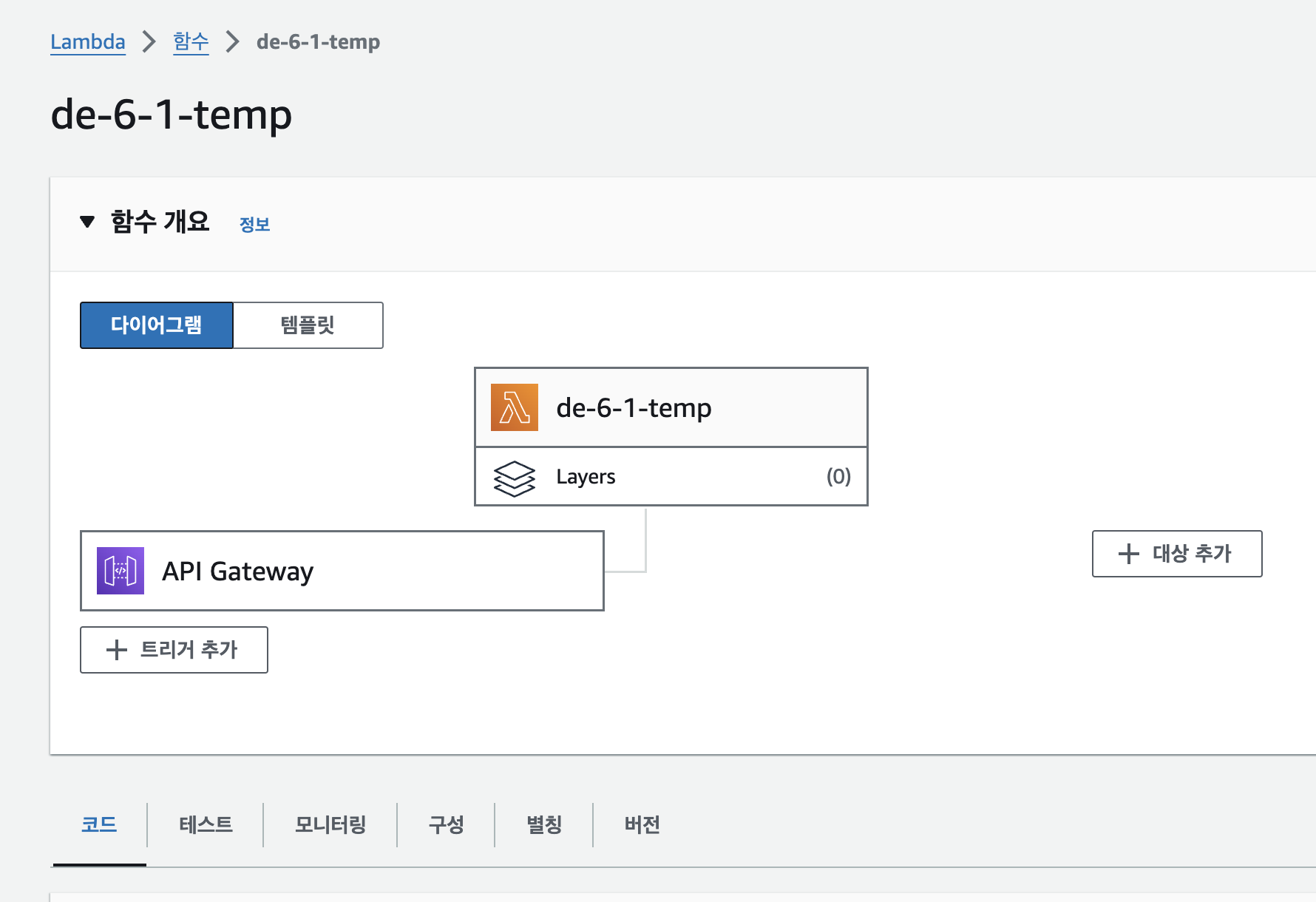Click the orange Lambda function icon
Screen dimensions: 1316x902
(514, 407)
